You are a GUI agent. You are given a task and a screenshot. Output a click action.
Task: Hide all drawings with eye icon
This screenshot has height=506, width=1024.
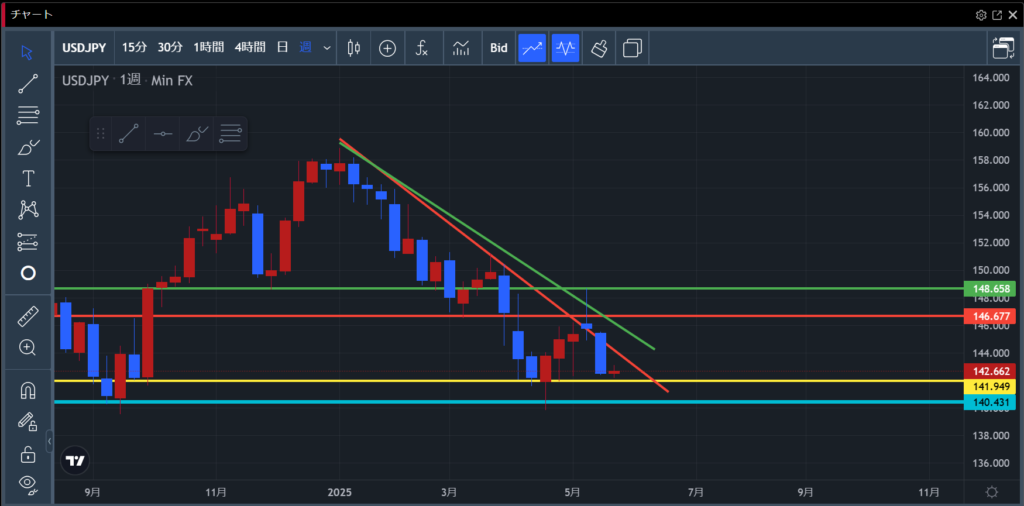click(x=27, y=483)
